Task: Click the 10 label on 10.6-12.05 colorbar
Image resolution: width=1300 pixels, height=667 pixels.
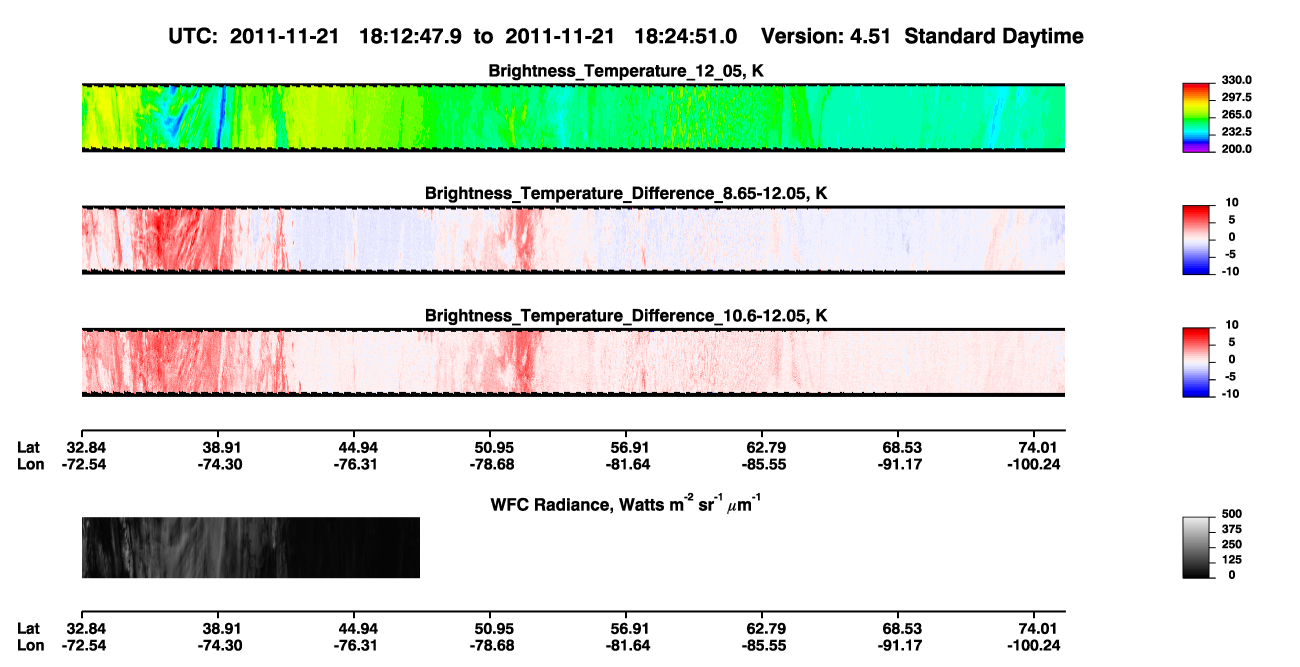Action: 1232,325
